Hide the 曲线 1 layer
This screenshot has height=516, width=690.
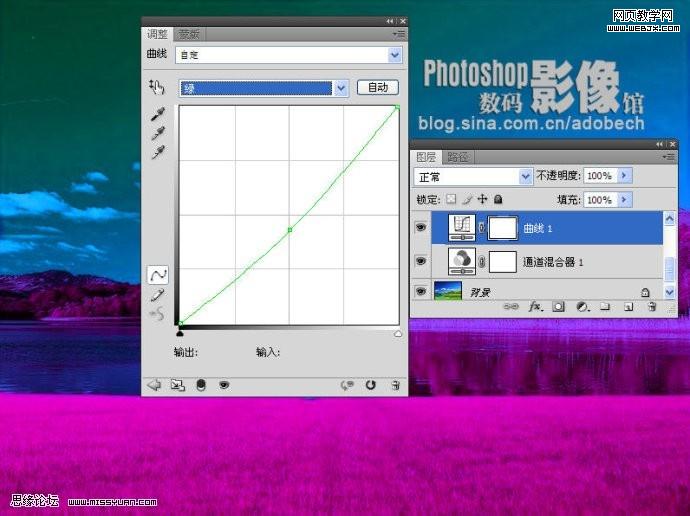[421, 227]
